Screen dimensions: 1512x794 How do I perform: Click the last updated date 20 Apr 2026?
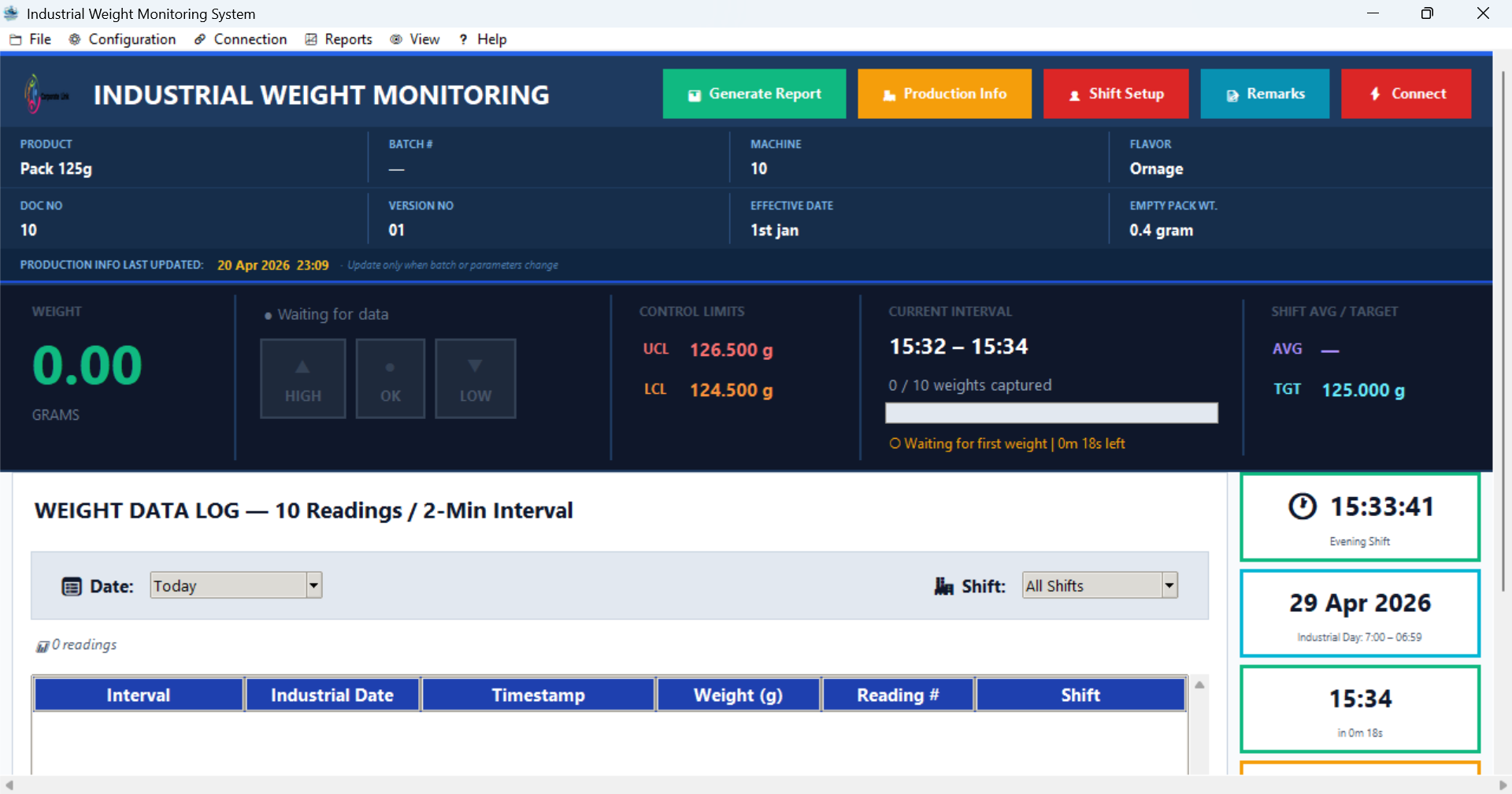coord(254,265)
